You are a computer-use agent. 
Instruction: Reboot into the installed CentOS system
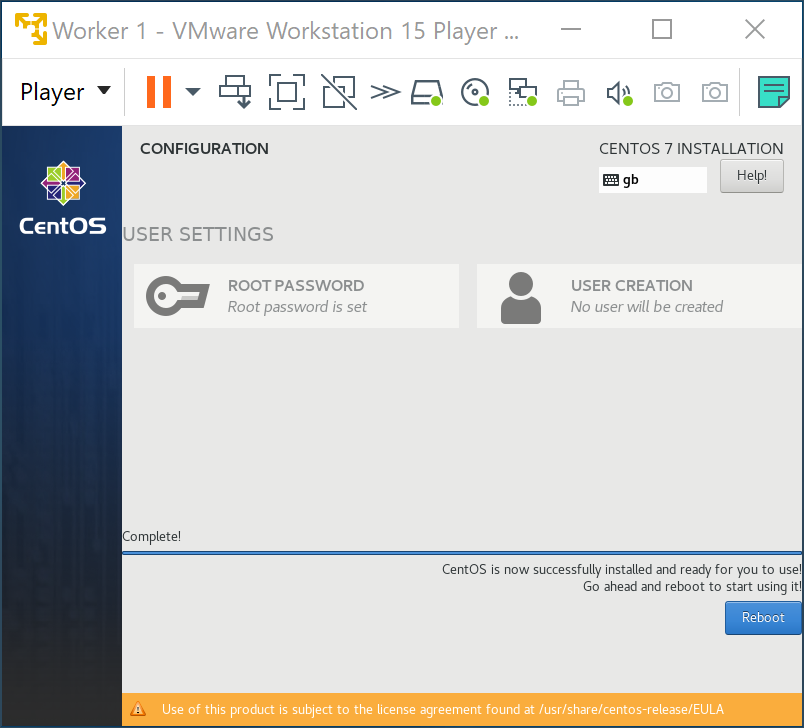coord(762,617)
